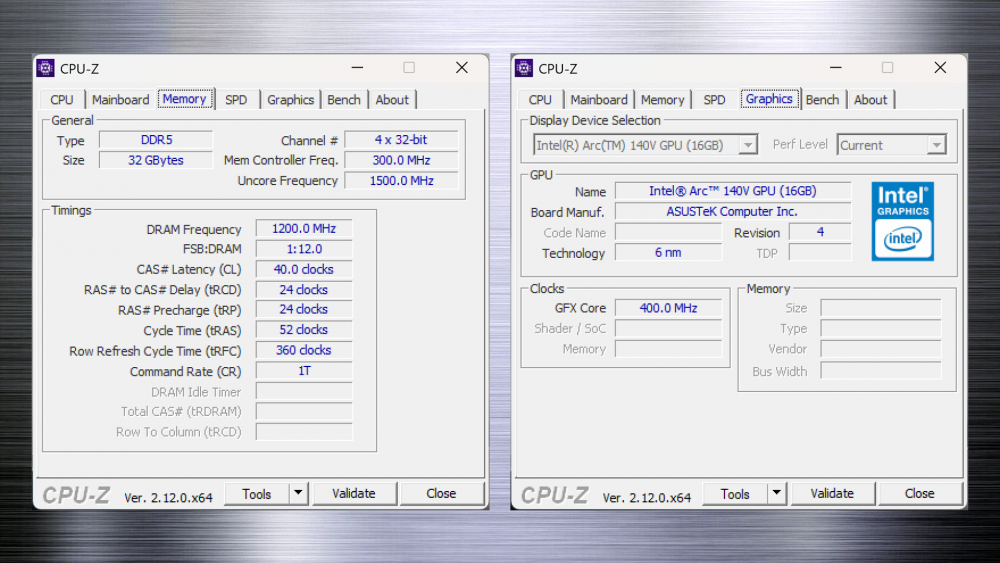Click the CPU-Z icon in right window title bar
The image size is (1000, 563).
524,68
